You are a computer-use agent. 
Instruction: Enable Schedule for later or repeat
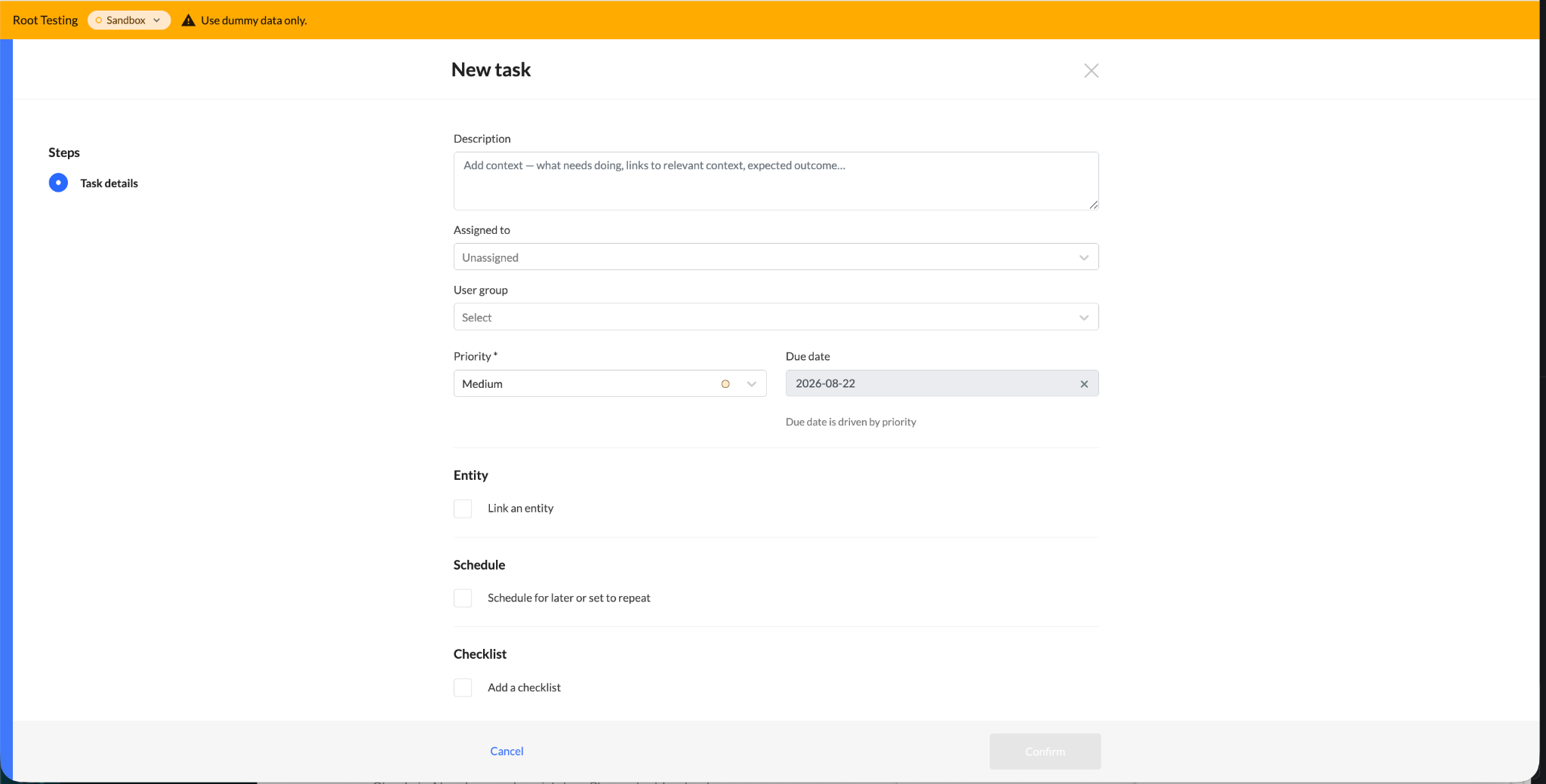(463, 598)
